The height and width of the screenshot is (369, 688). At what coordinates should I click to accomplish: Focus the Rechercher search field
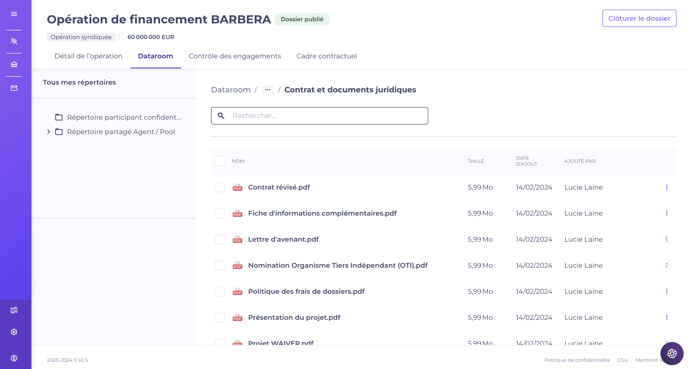[x=319, y=116]
